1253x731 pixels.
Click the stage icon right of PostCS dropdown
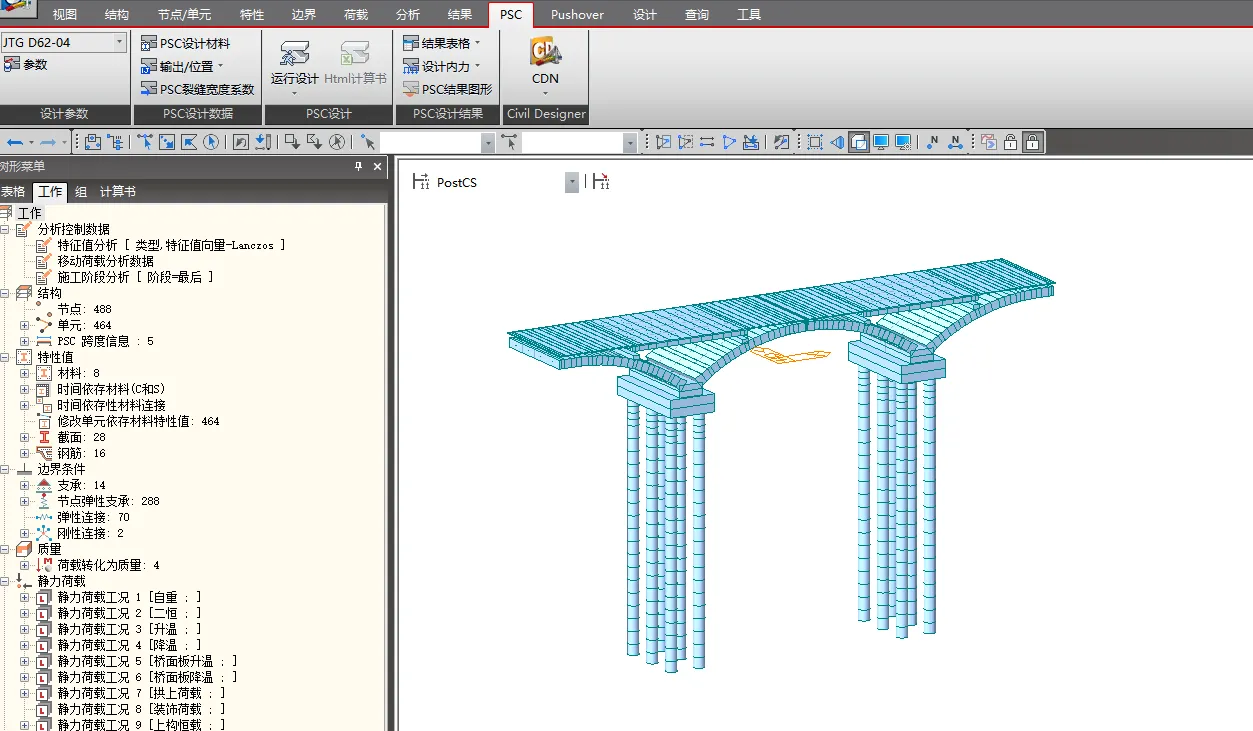(600, 181)
